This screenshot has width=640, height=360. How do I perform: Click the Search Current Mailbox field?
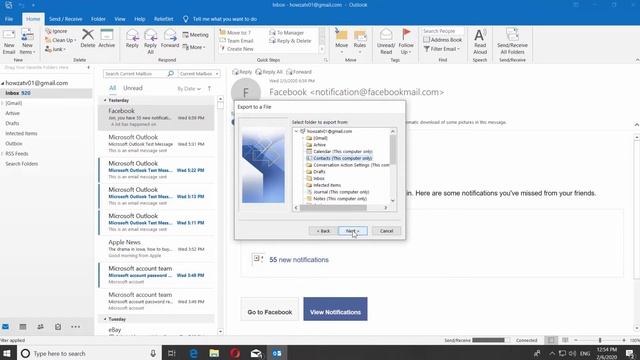(135, 74)
